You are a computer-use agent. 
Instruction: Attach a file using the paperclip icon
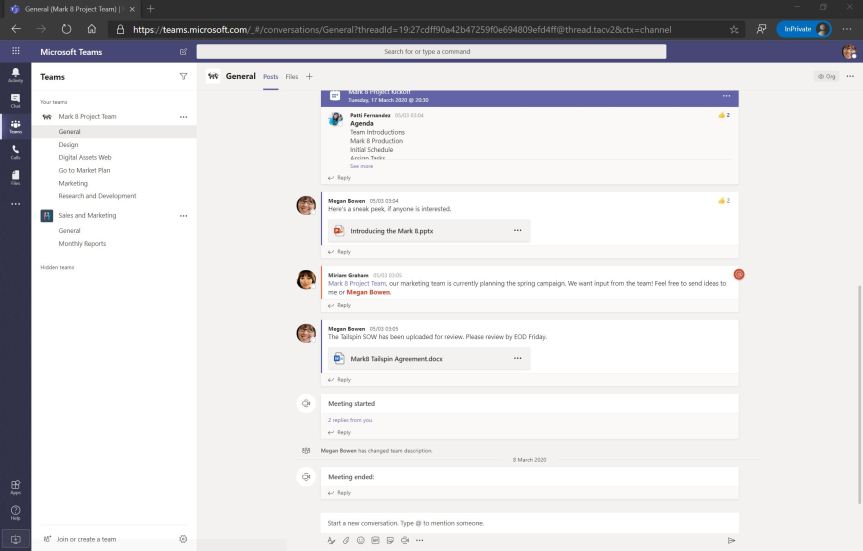346,540
